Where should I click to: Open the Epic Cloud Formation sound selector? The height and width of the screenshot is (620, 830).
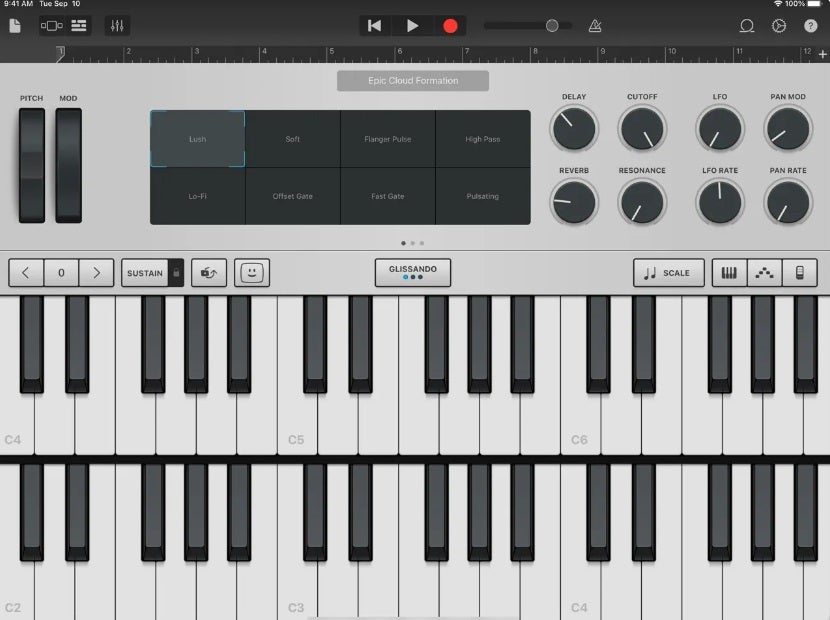point(412,81)
